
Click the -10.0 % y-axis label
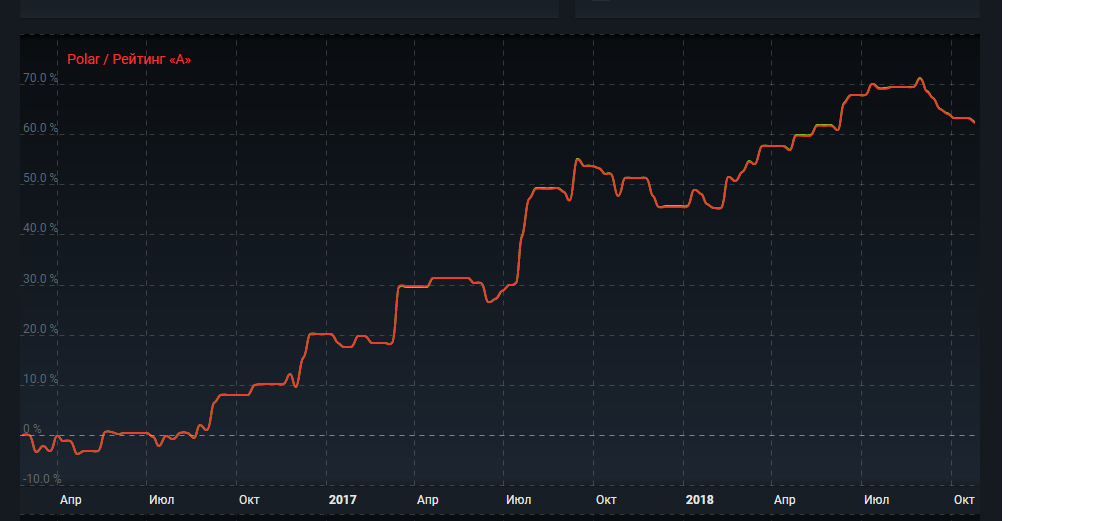[41, 479]
